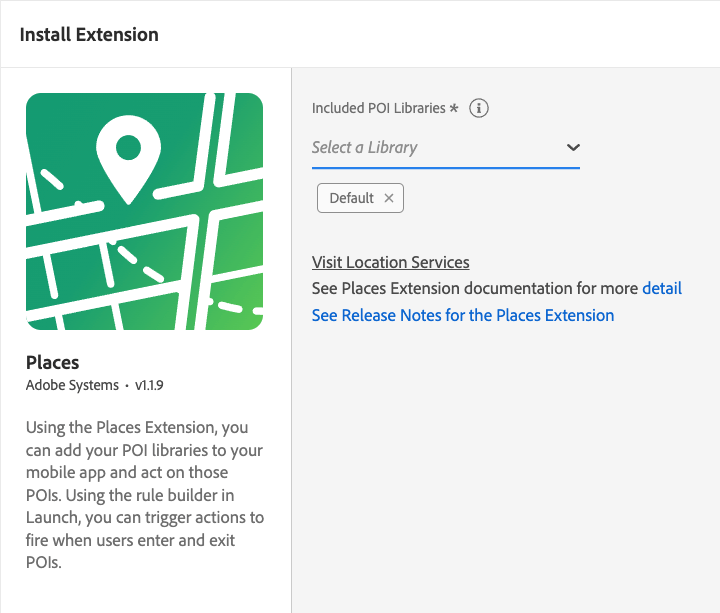Click the info icon beside Included POI Libraries
Viewport: 720px width, 613px height.
[478, 108]
